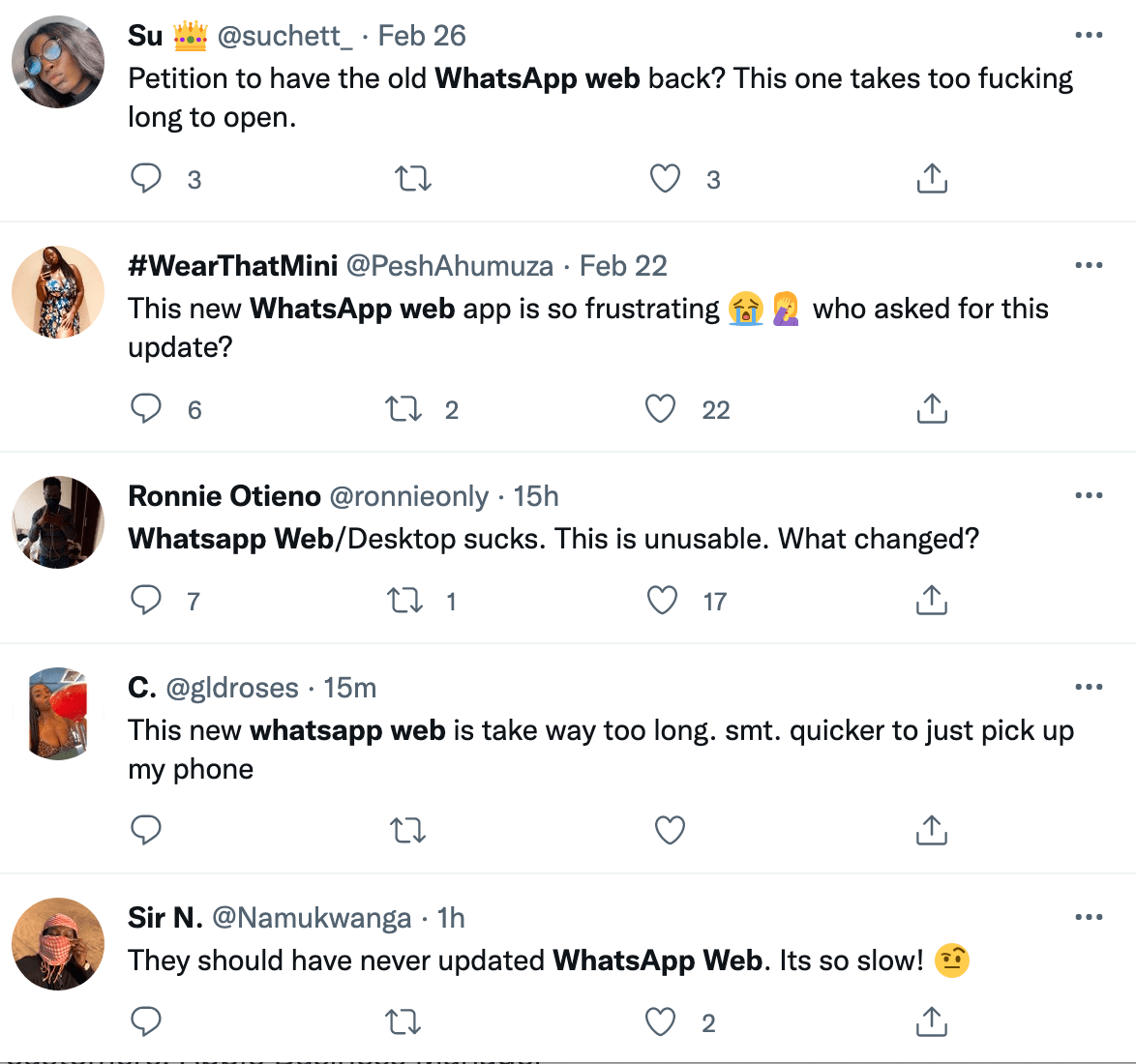
Task: Like Ronnie Otieno's tweet
Action: tap(662, 600)
